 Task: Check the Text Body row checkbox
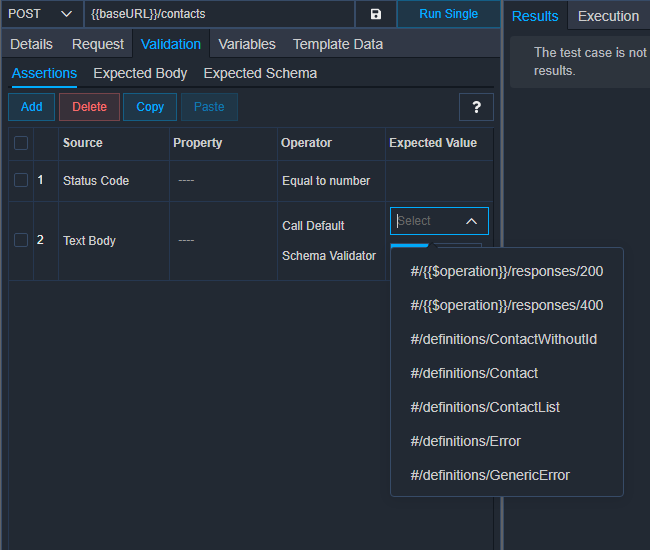(21, 240)
